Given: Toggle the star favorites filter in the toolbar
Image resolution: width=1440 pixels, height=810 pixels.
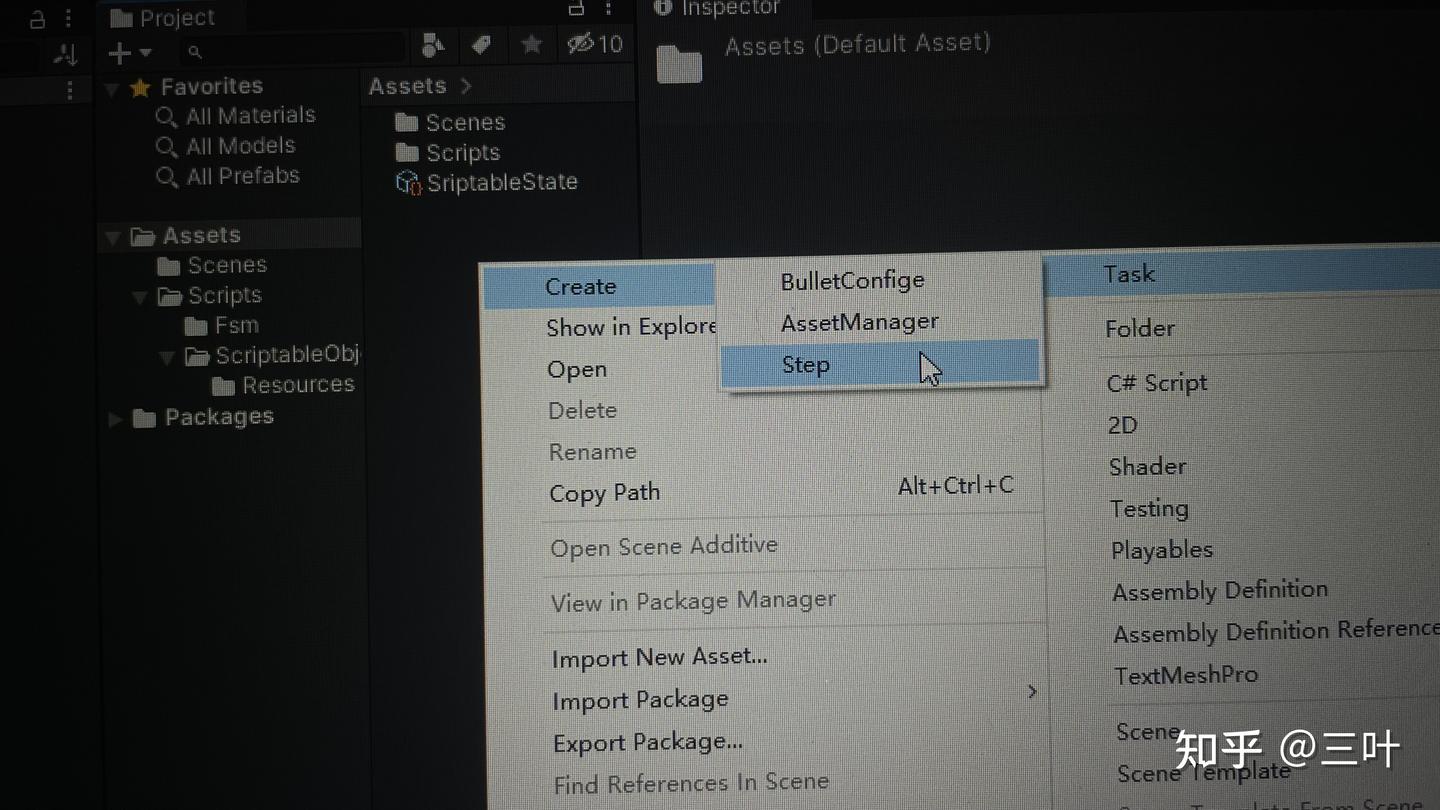Looking at the screenshot, I should 531,44.
